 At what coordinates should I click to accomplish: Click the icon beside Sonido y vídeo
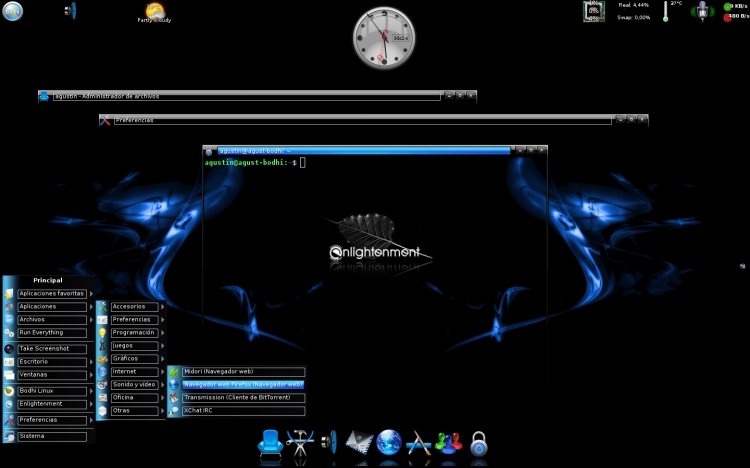tap(102, 385)
